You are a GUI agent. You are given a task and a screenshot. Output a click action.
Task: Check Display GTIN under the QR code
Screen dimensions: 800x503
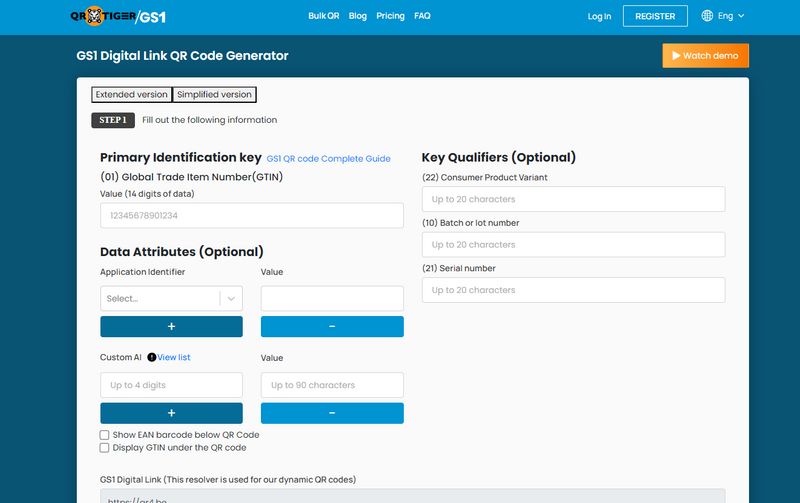(x=105, y=447)
